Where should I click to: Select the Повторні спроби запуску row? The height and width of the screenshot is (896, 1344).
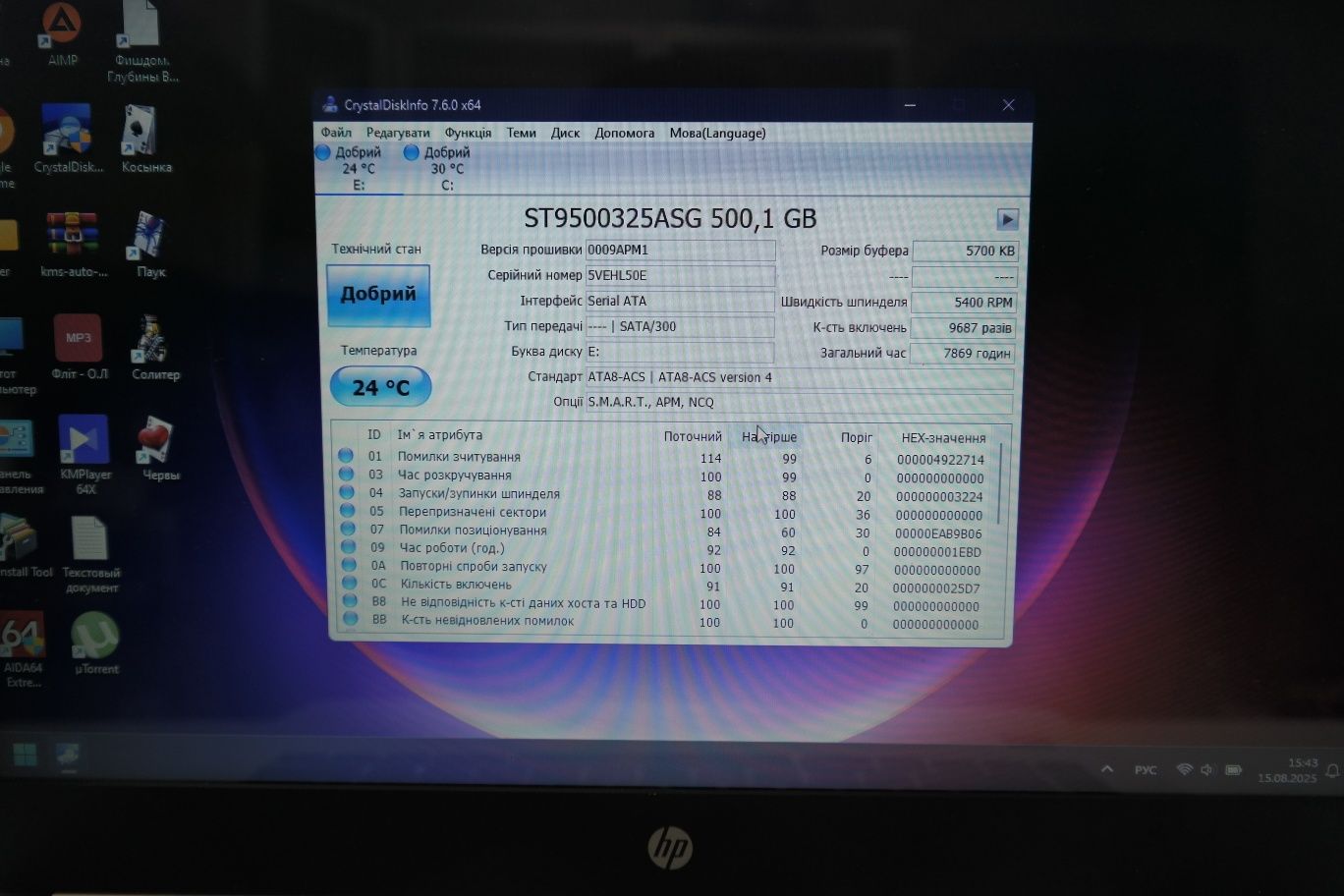665,568
